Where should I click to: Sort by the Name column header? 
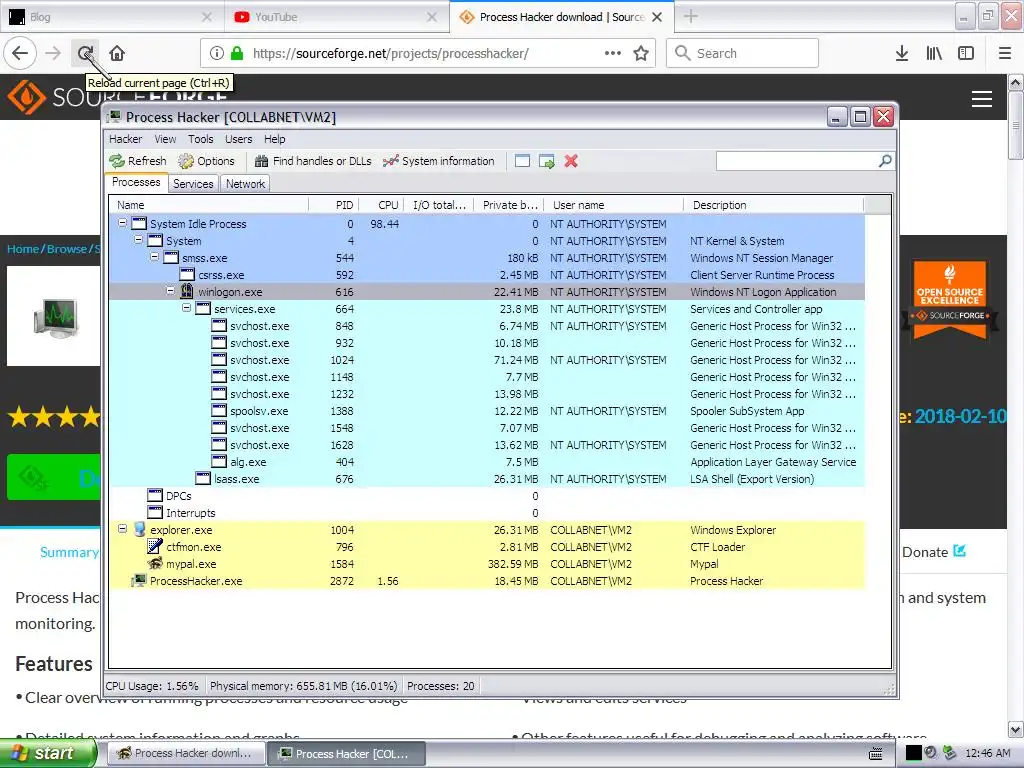[x=208, y=205]
